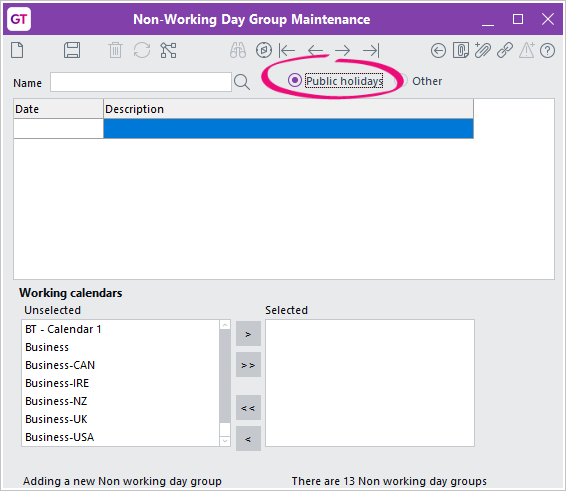Select BT - Calendar 1 entry
The image size is (566, 491).
coord(63,329)
